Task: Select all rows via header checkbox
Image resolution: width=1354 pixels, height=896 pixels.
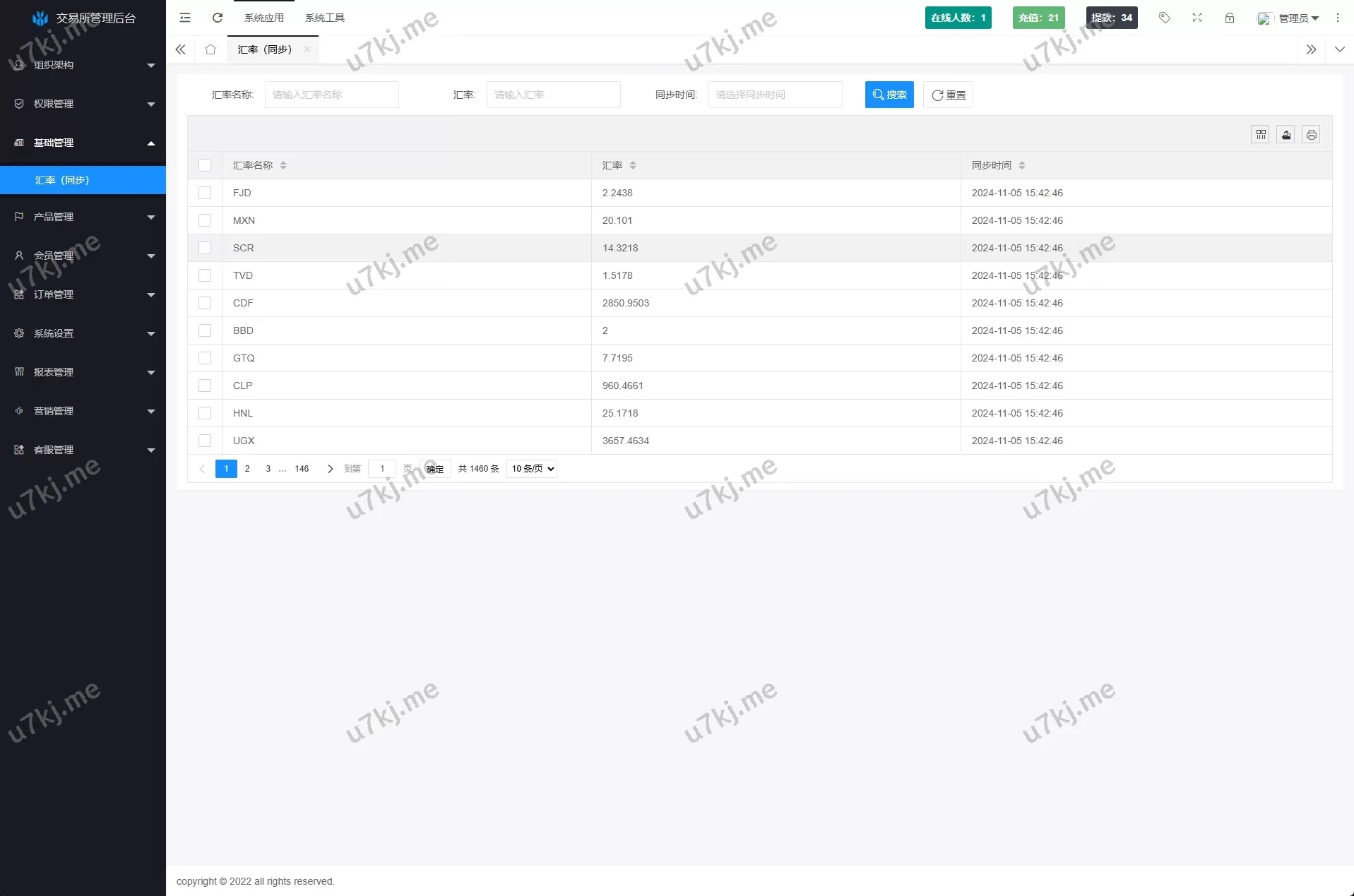Action: [205, 165]
